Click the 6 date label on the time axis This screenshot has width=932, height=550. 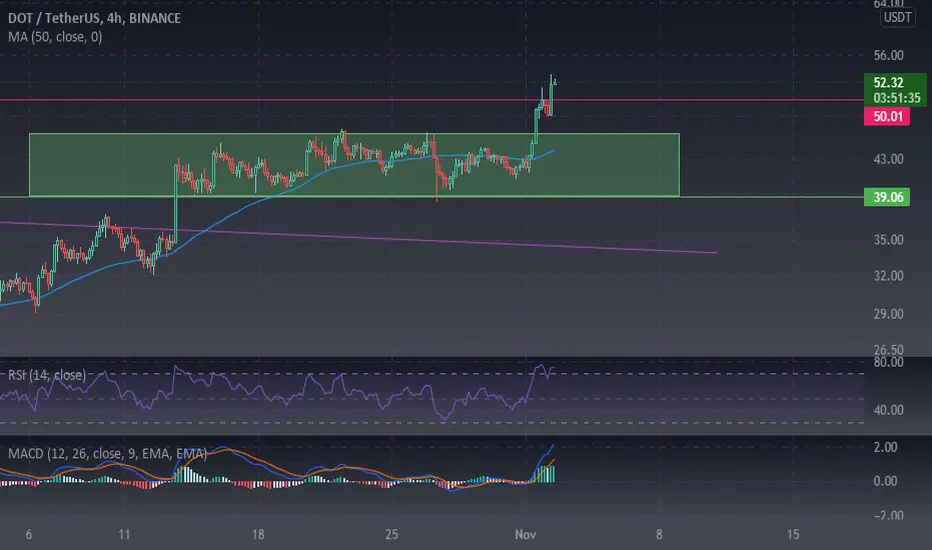pyautogui.click(x=29, y=535)
